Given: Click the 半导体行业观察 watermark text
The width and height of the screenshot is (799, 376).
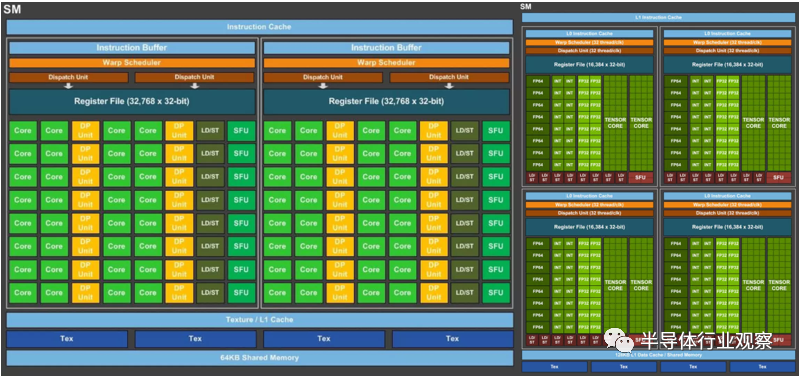Looking at the screenshot, I should point(706,341).
